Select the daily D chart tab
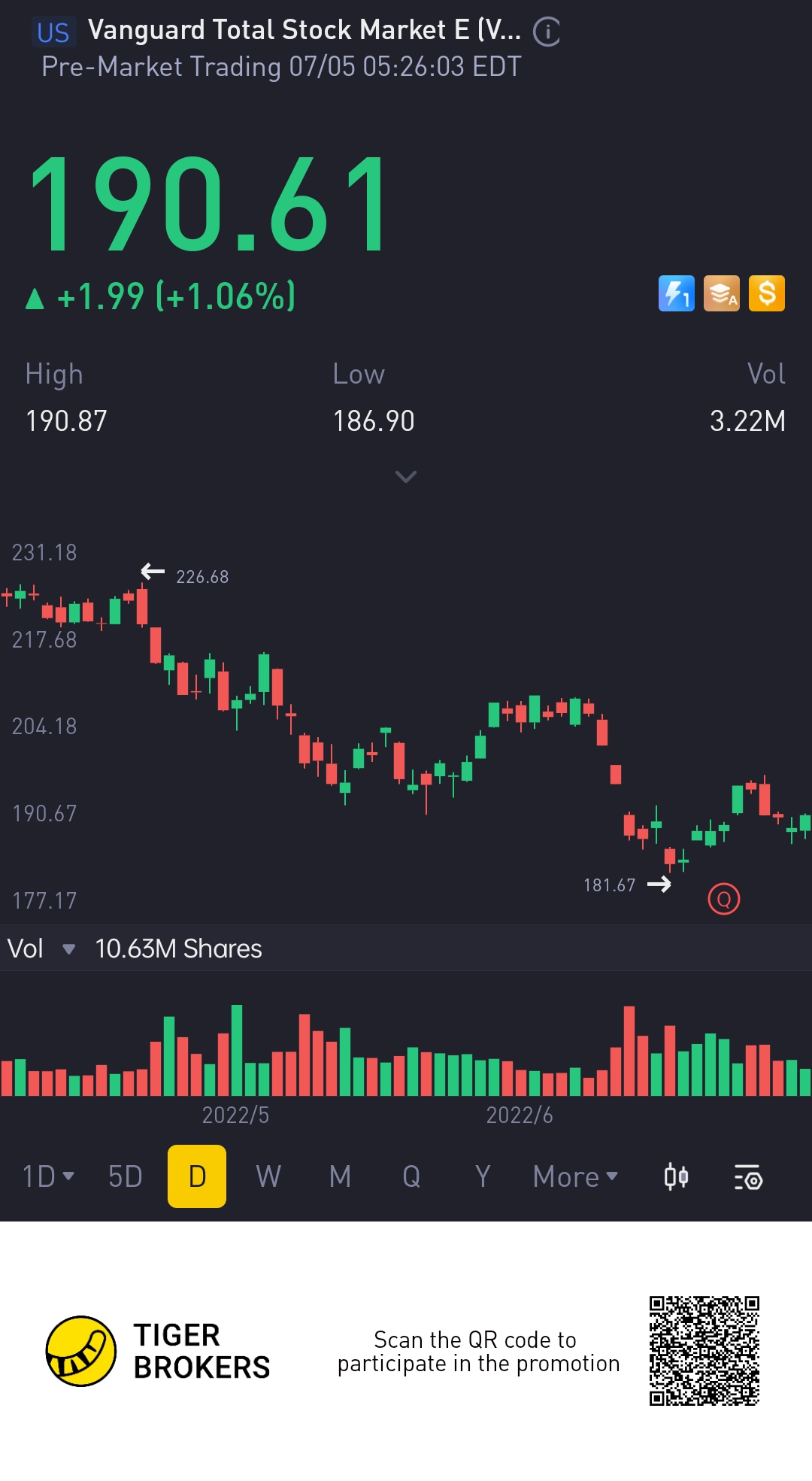 (197, 1176)
